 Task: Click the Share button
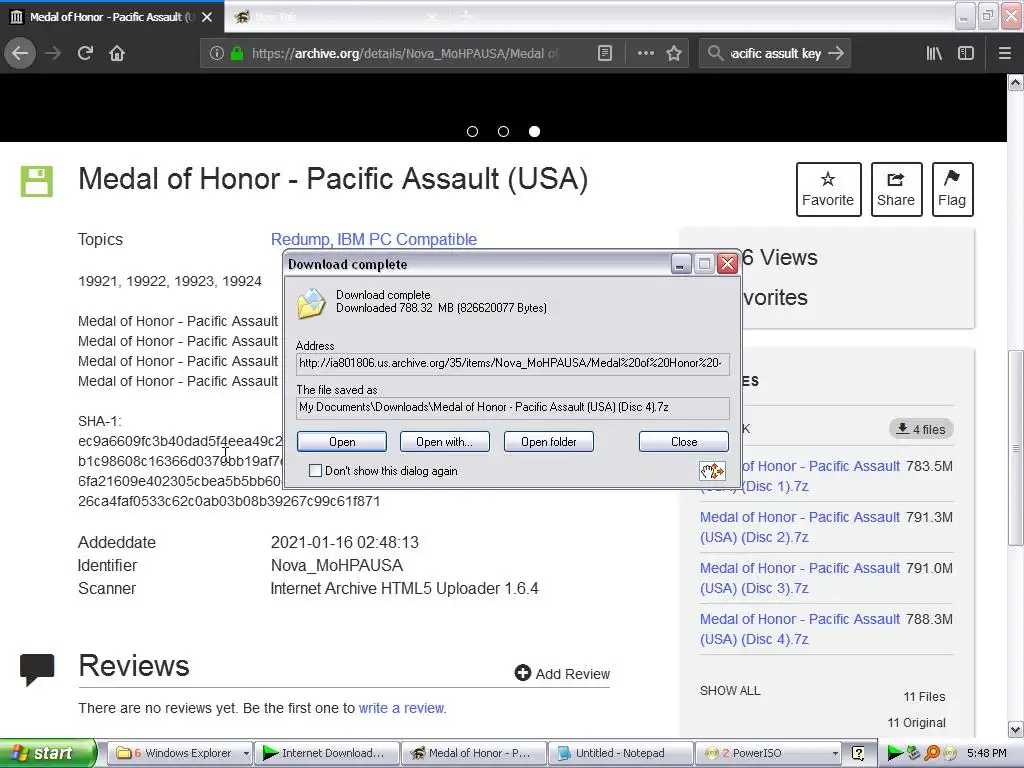pyautogui.click(x=896, y=189)
